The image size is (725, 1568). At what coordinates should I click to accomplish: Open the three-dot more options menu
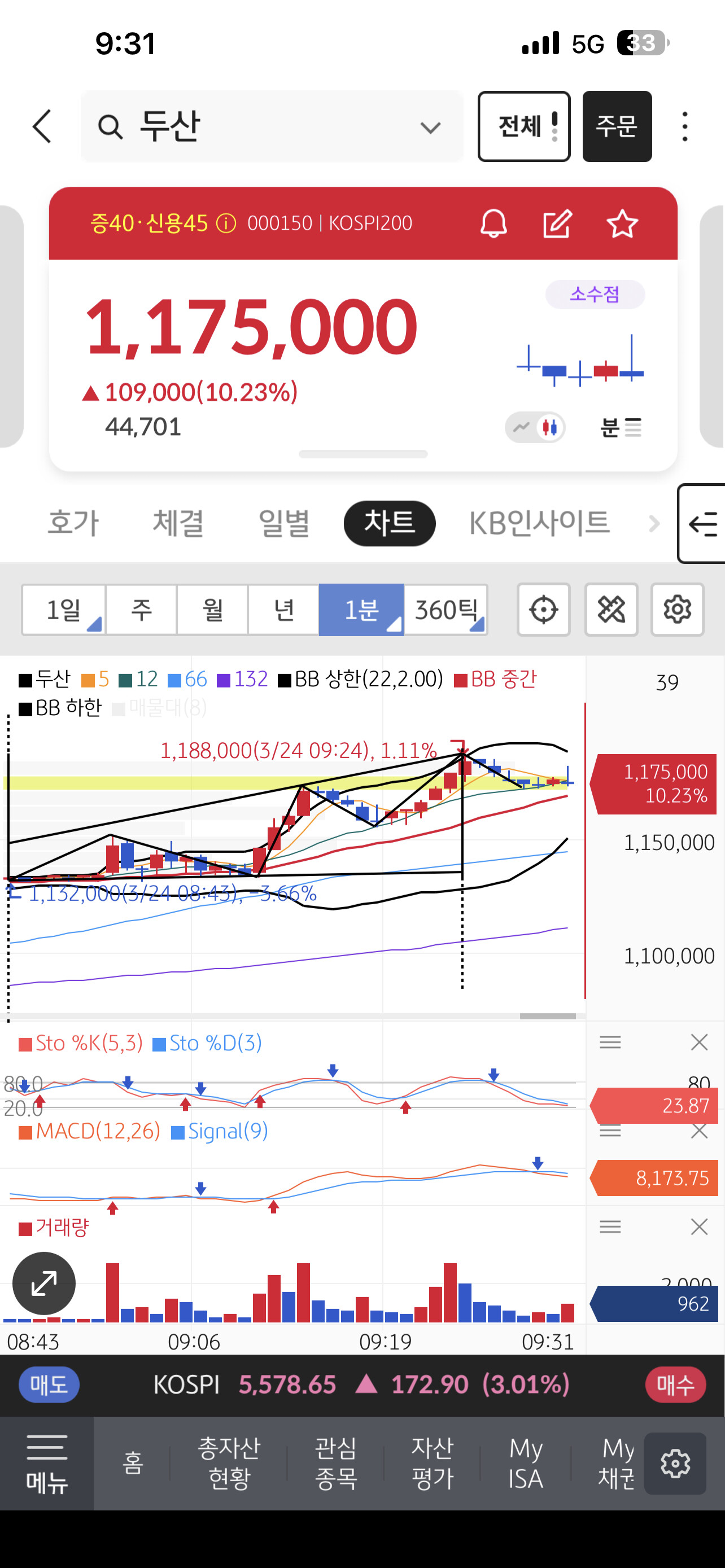click(x=685, y=126)
